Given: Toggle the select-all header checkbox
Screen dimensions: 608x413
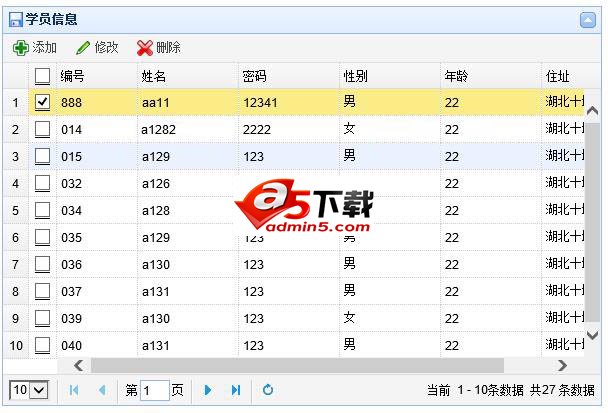Looking at the screenshot, I should (42, 76).
